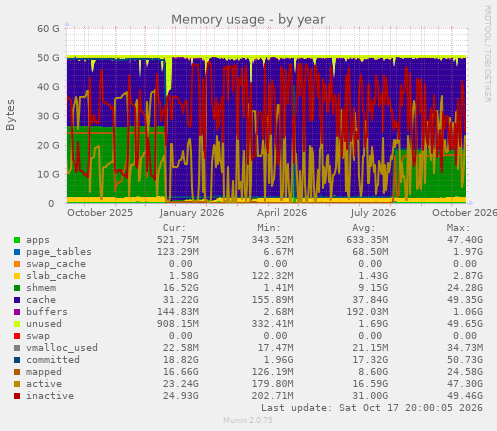This screenshot has width=497, height=431.
Task: Click active current value 23.24G
Action: coord(181,384)
